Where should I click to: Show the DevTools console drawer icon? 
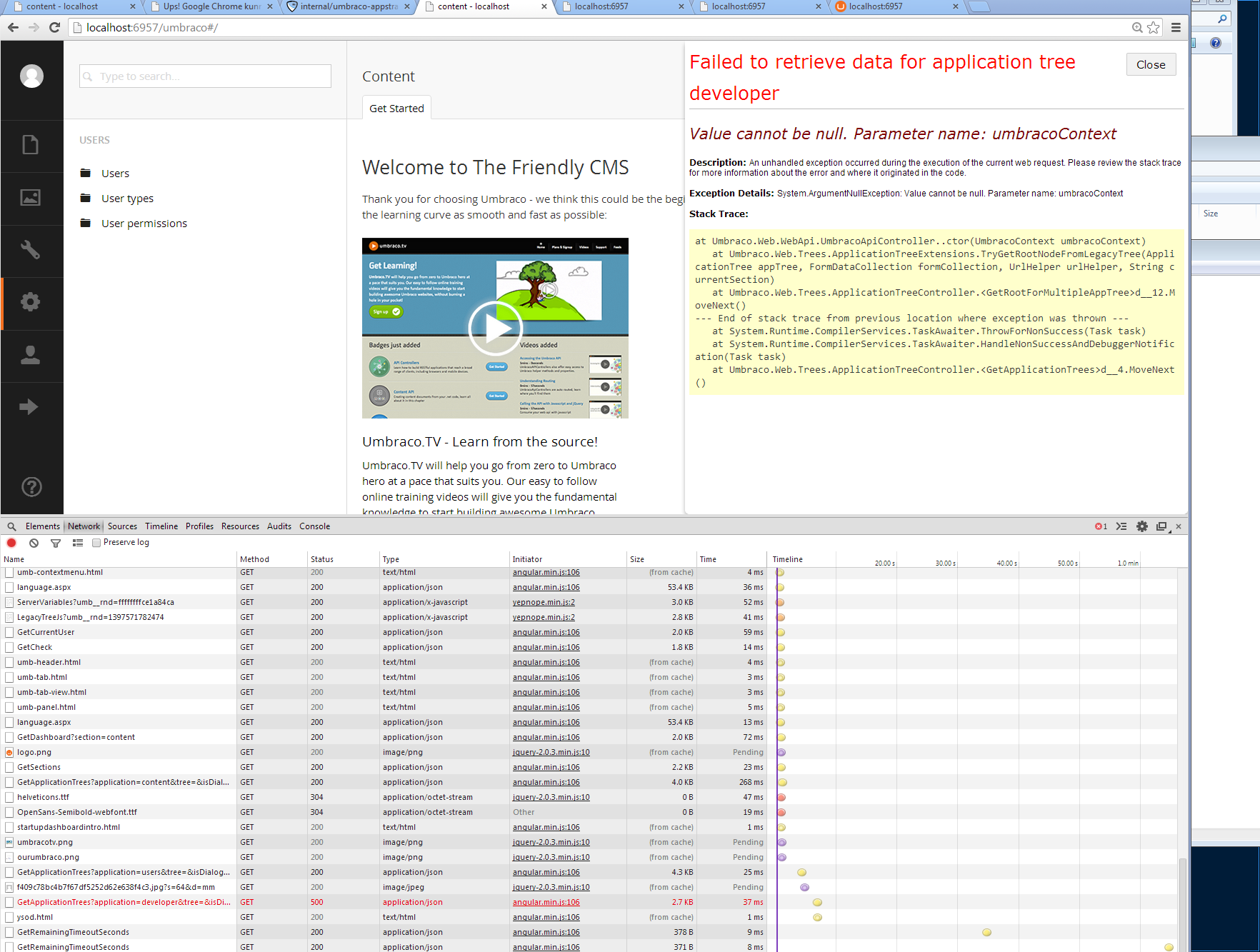1121,526
